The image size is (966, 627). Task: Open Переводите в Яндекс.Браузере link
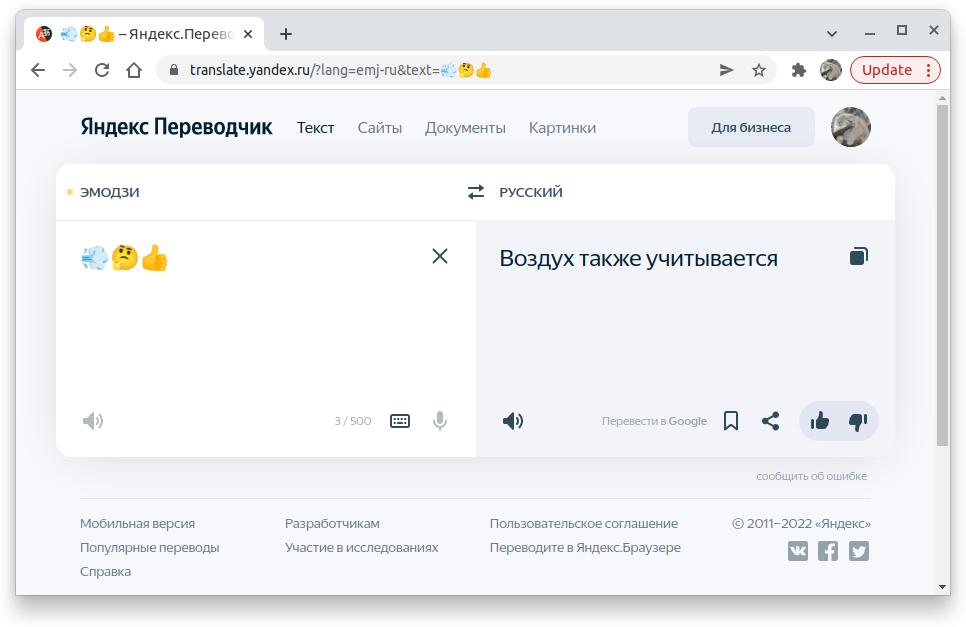(x=585, y=548)
